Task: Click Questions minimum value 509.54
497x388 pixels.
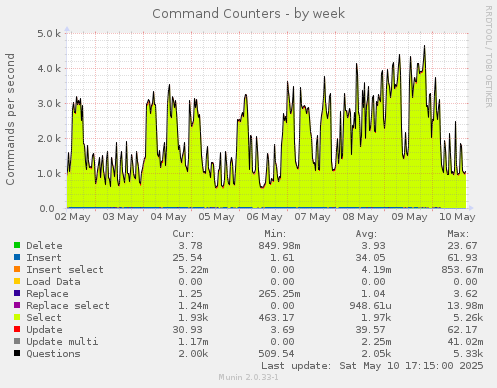Action: [276, 354]
